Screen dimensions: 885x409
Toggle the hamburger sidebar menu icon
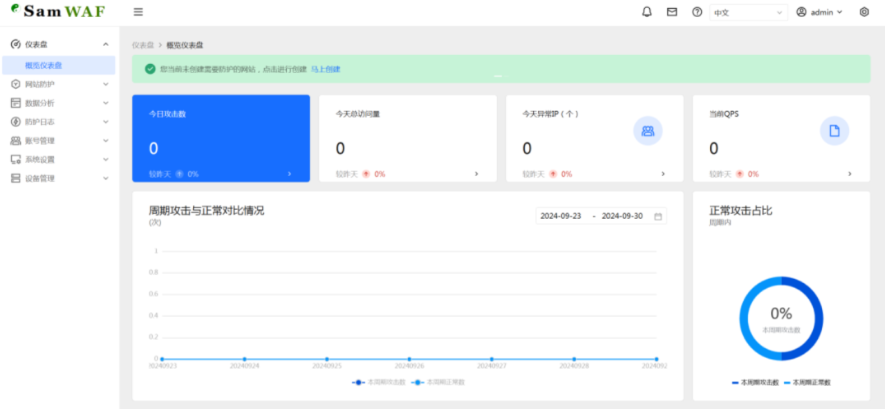(x=138, y=12)
